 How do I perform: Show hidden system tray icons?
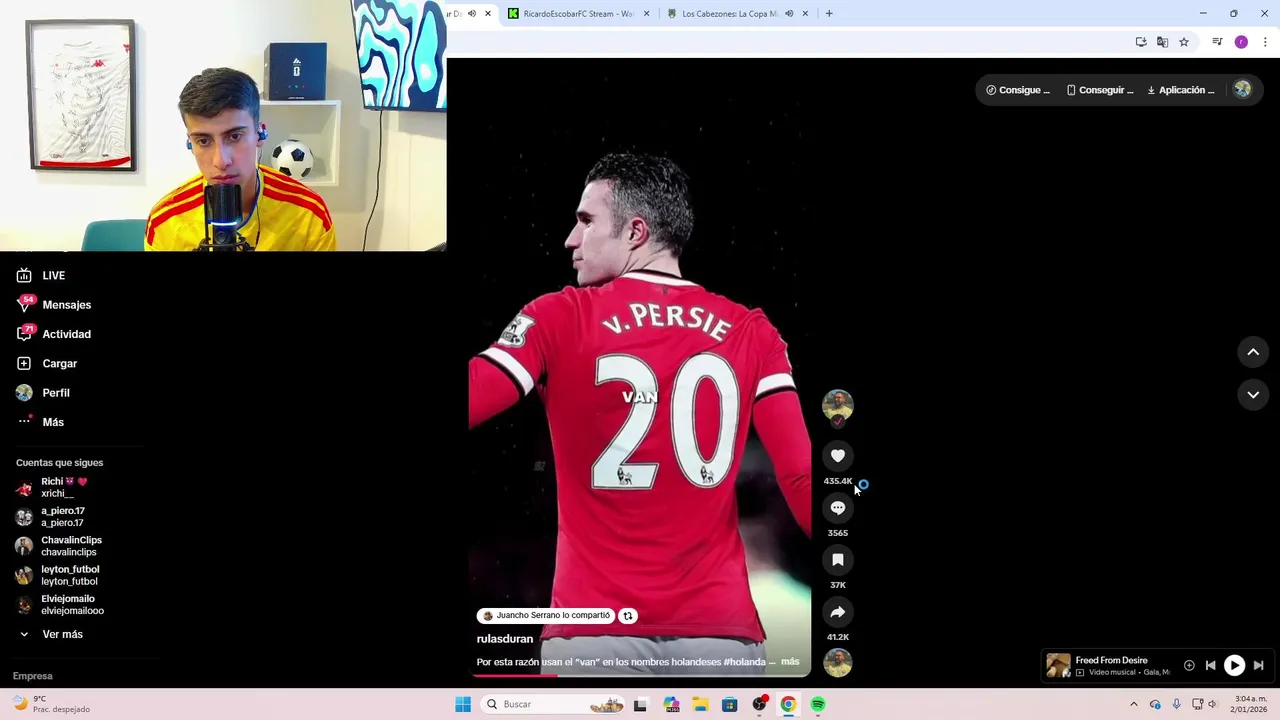pos(1133,704)
